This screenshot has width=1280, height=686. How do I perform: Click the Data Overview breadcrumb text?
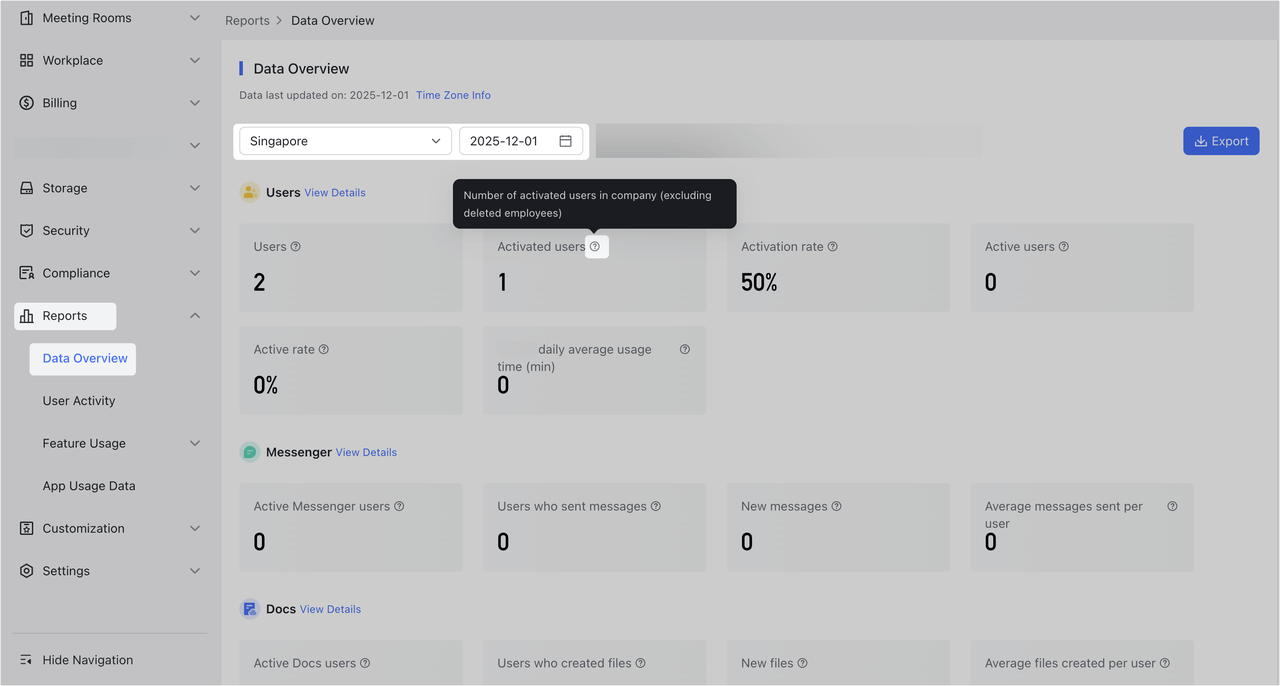coord(333,20)
